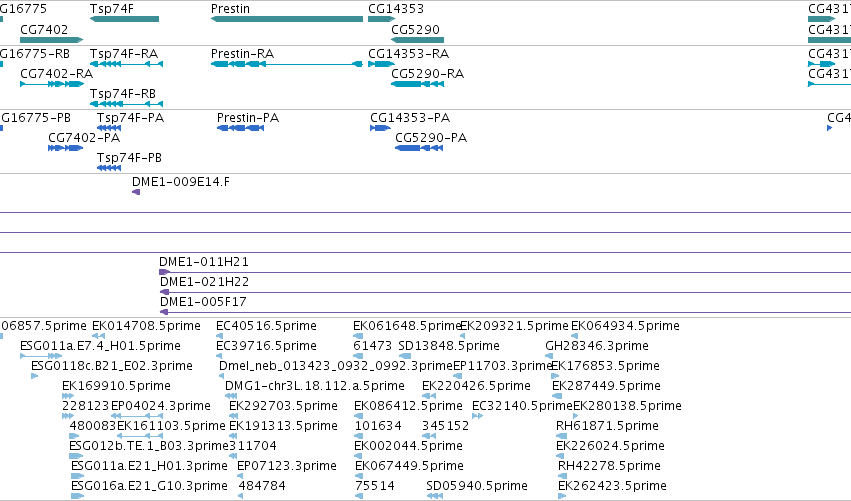Viewport: 851px width, 501px height.
Task: Click the SD05940.5prime EST feature
Action: pyautogui.click(x=434, y=496)
